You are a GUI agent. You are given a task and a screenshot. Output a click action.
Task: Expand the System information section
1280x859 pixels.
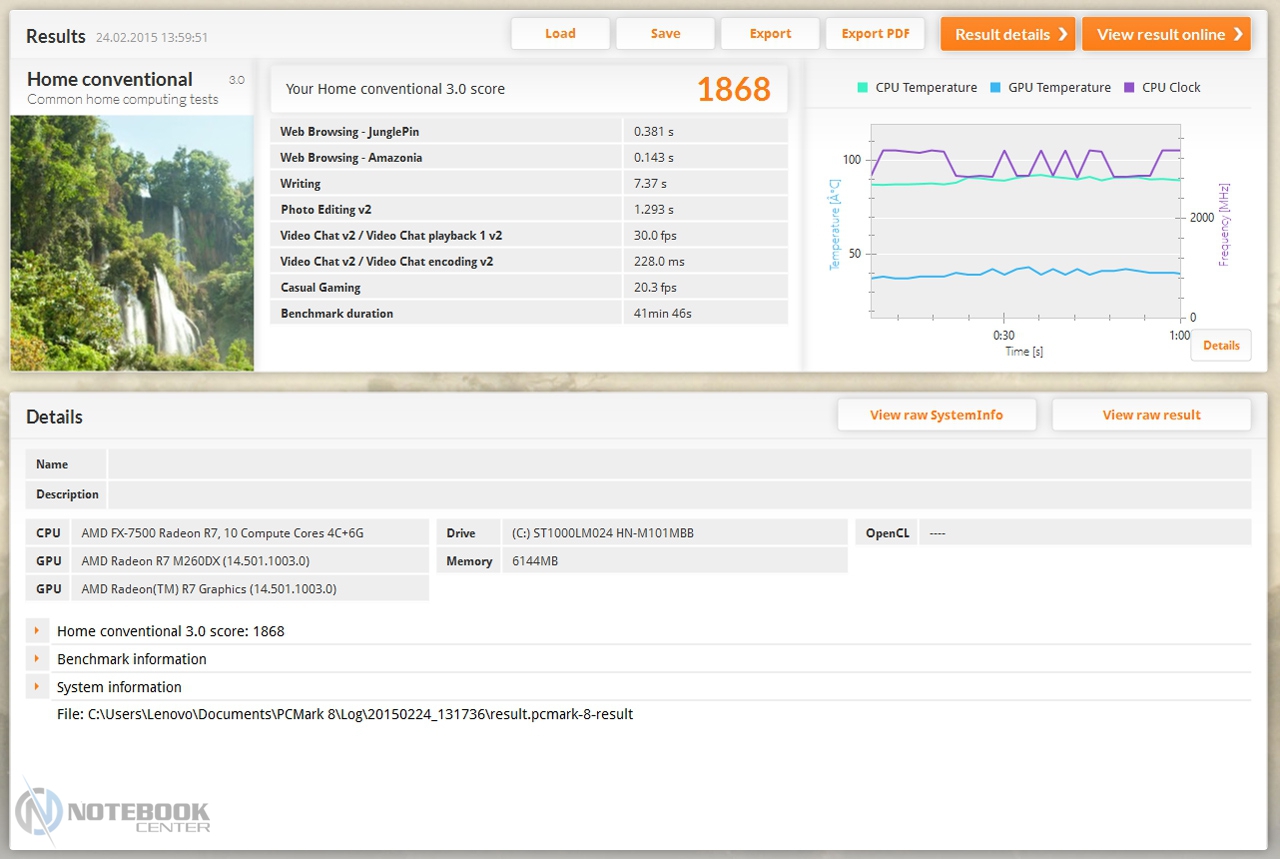(37, 687)
